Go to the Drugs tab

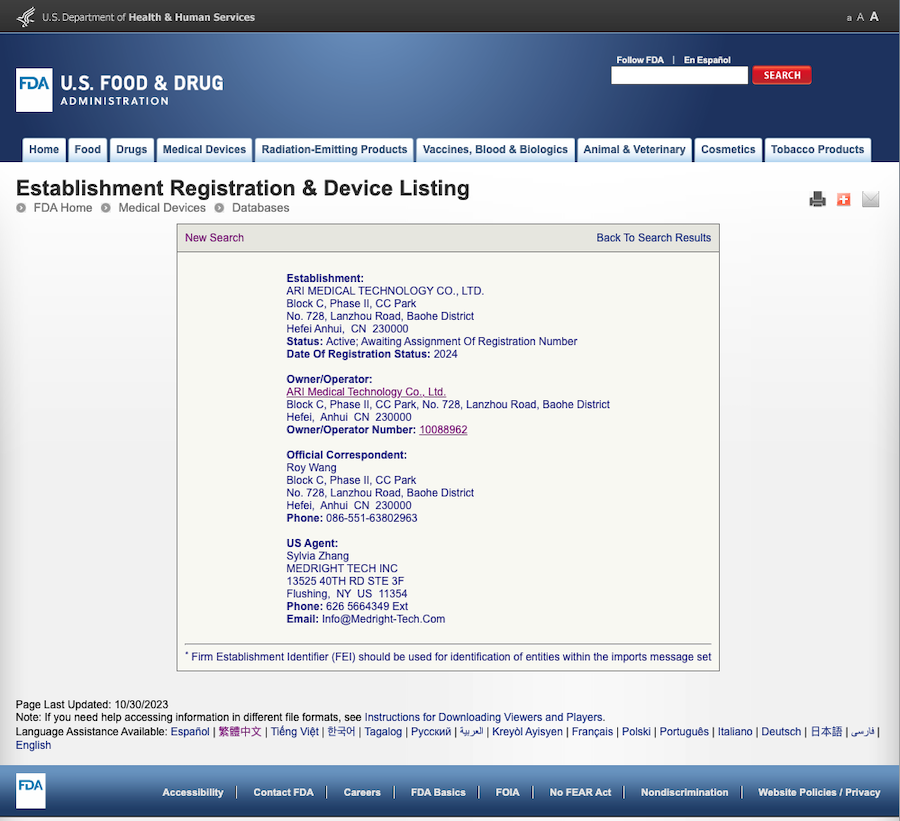[132, 150]
